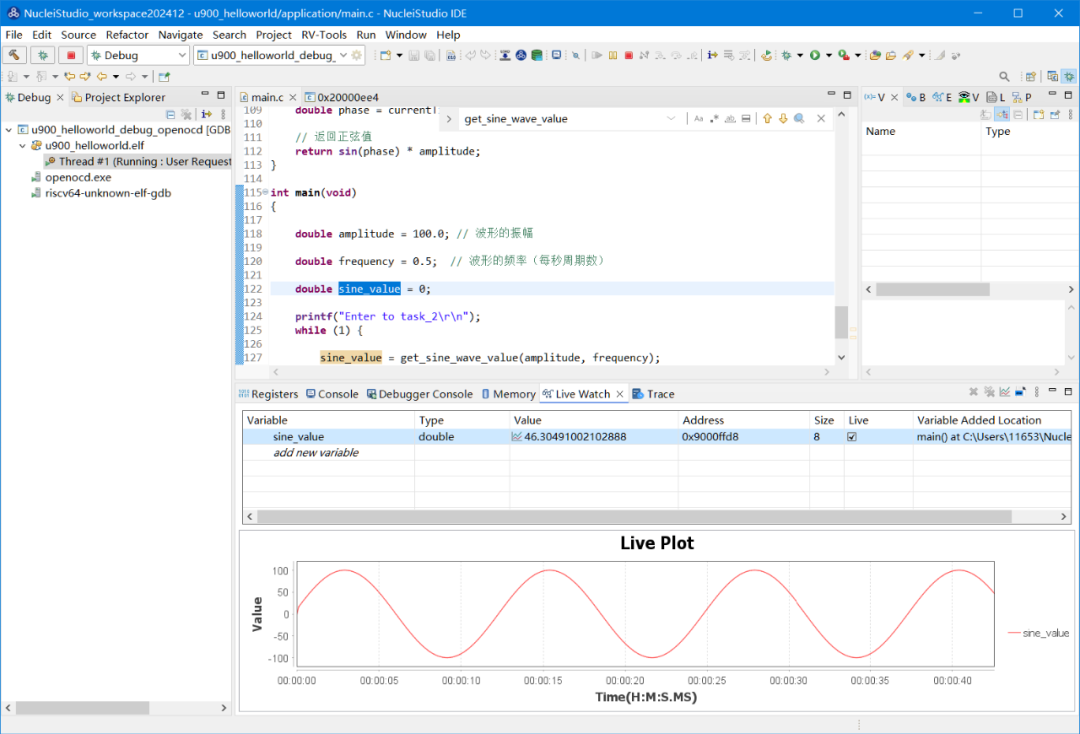This screenshot has width=1080, height=734.
Task: Switch to the Debugger Console tab
Action: pyautogui.click(x=419, y=394)
